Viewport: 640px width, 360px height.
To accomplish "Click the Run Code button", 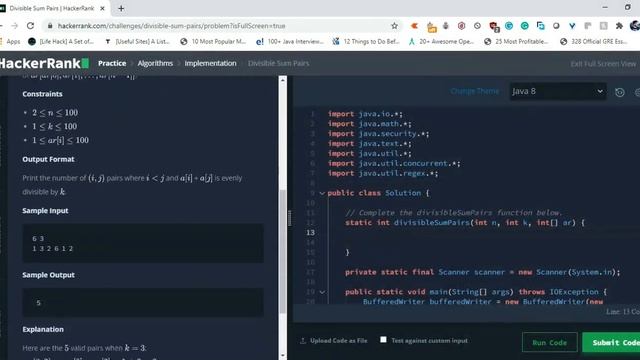I will click(x=549, y=342).
